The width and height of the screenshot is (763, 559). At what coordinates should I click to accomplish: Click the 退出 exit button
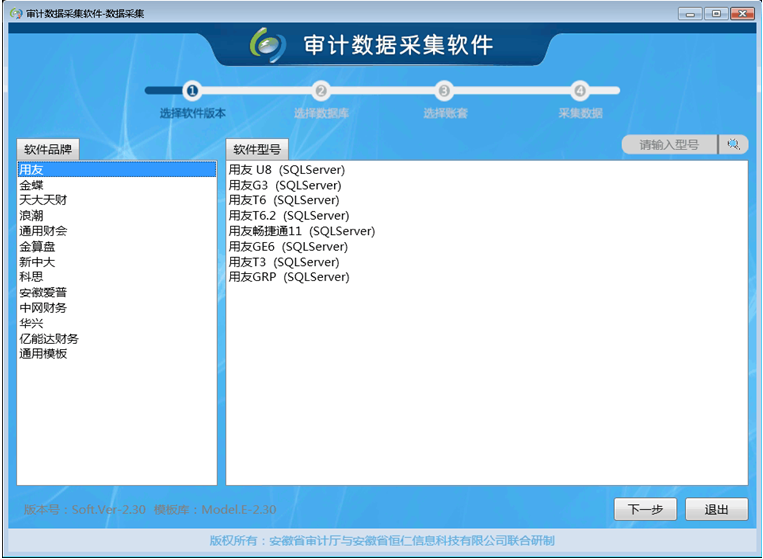tap(716, 509)
